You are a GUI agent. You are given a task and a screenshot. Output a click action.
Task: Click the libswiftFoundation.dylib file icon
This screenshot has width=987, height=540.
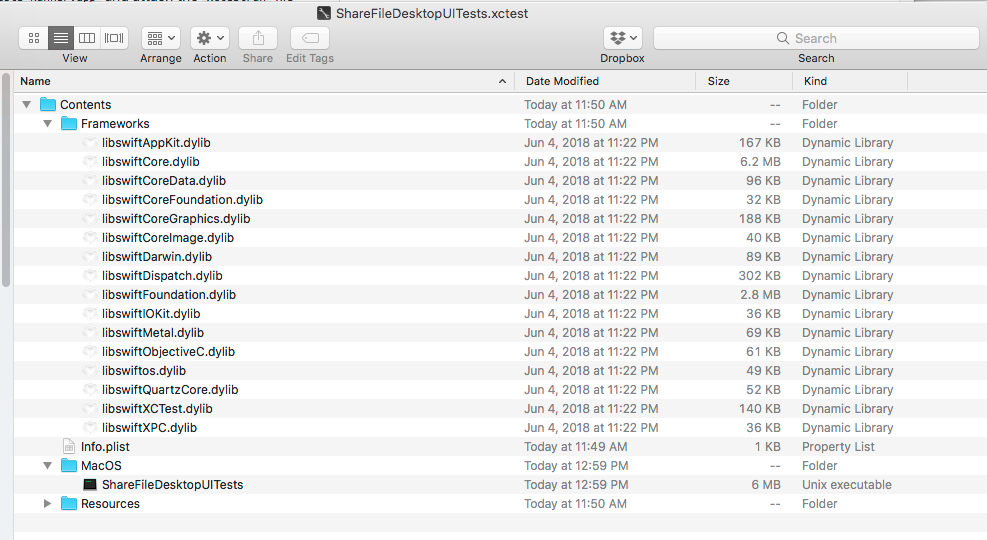tap(90, 295)
